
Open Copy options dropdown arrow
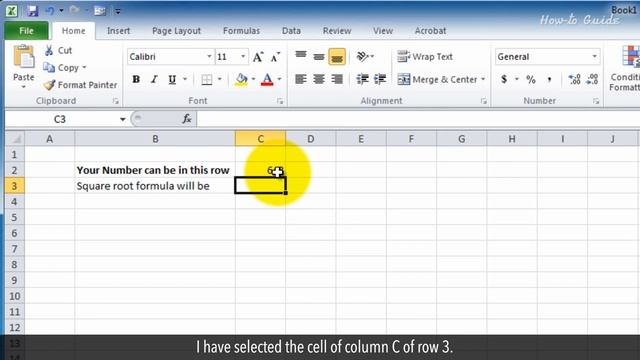(84, 68)
